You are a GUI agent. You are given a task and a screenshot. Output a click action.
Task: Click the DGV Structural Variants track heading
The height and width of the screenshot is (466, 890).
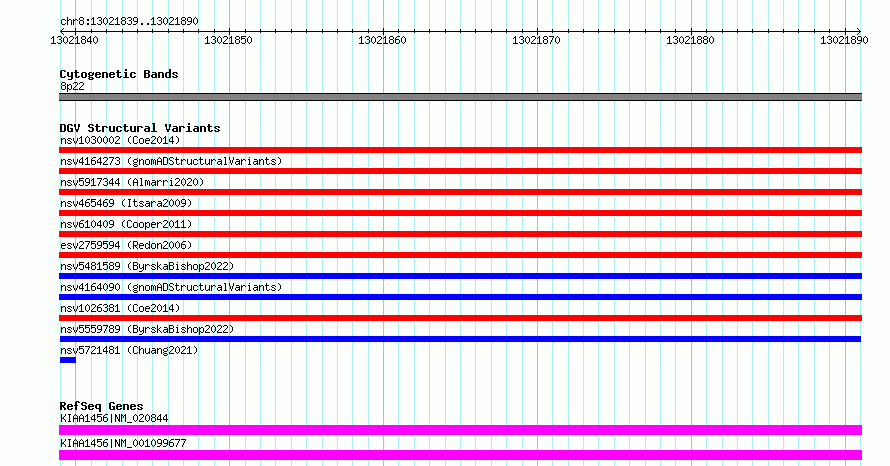coord(140,128)
